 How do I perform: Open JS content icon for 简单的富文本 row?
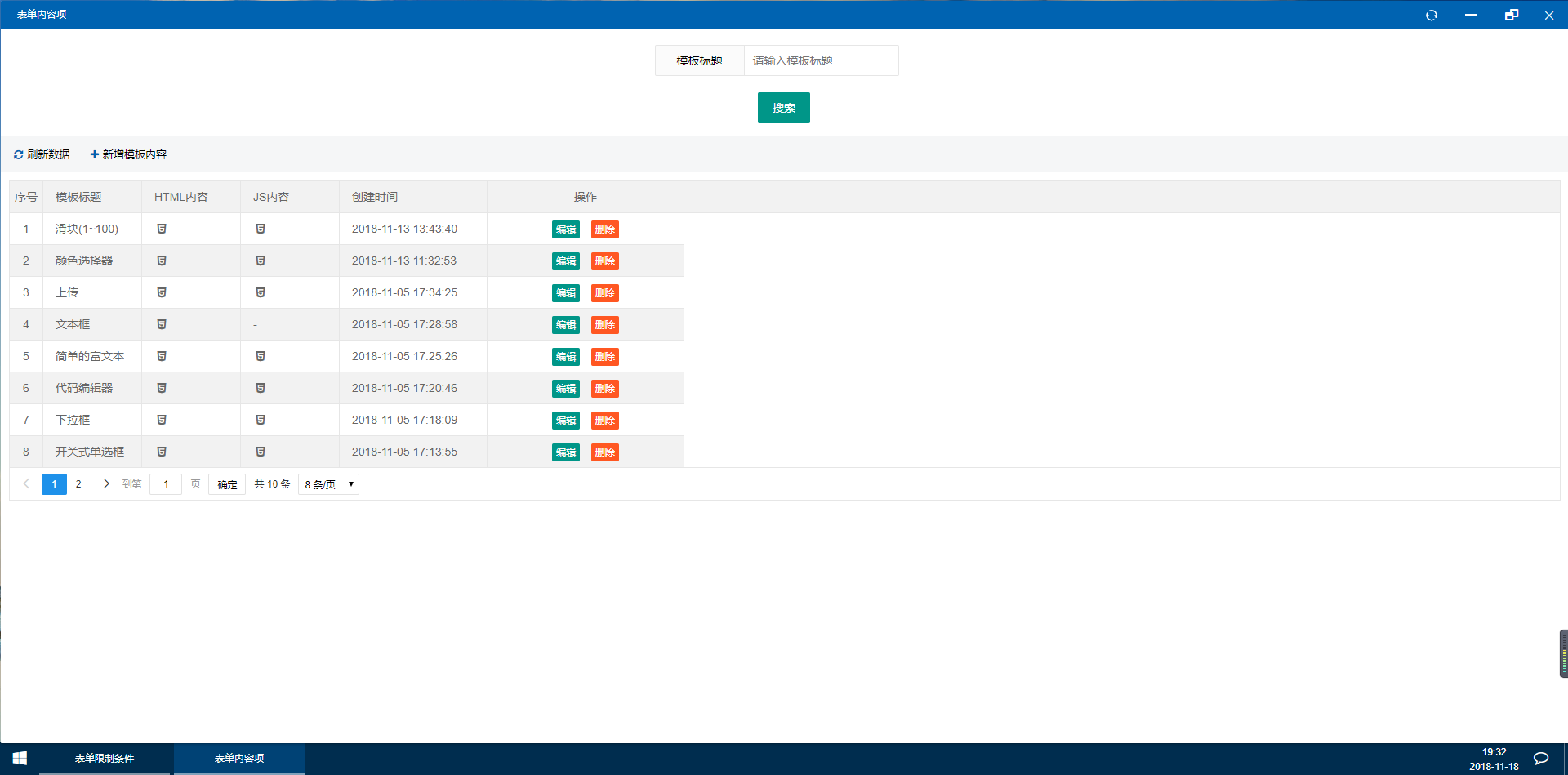[261, 356]
